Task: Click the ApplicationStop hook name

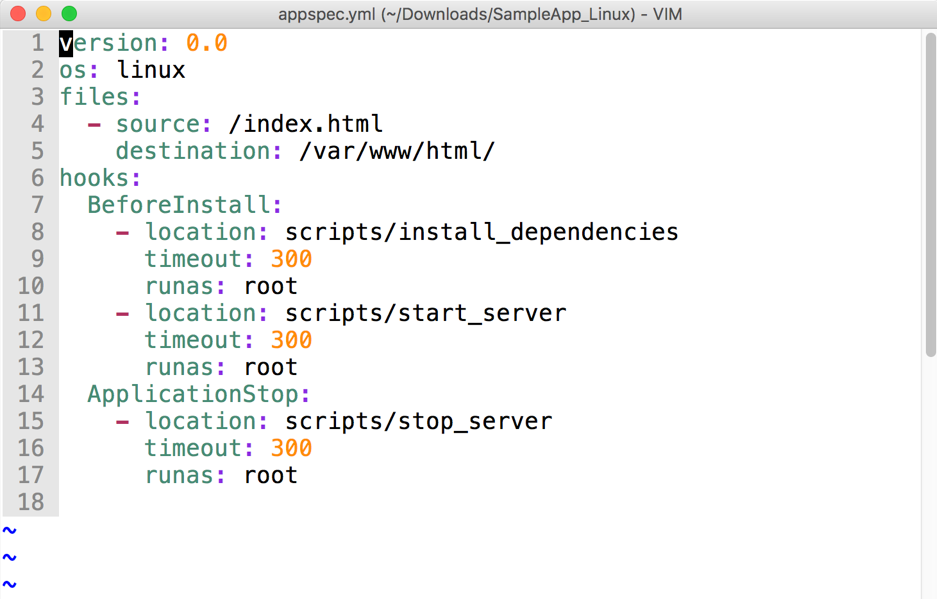Action: pos(193,394)
